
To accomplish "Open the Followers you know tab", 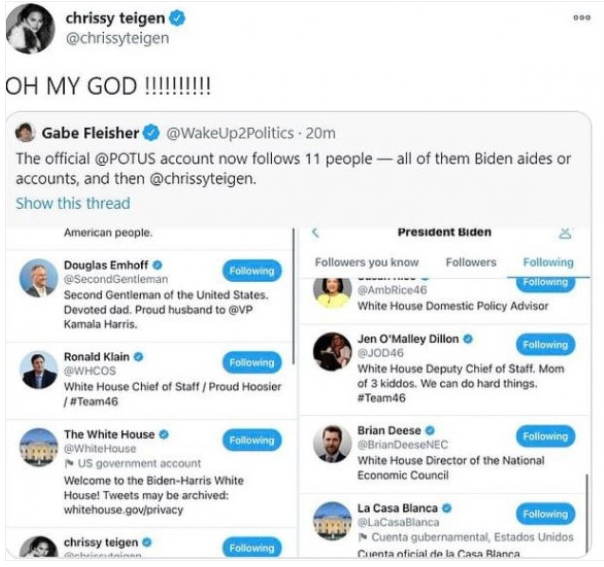I will click(x=367, y=262).
